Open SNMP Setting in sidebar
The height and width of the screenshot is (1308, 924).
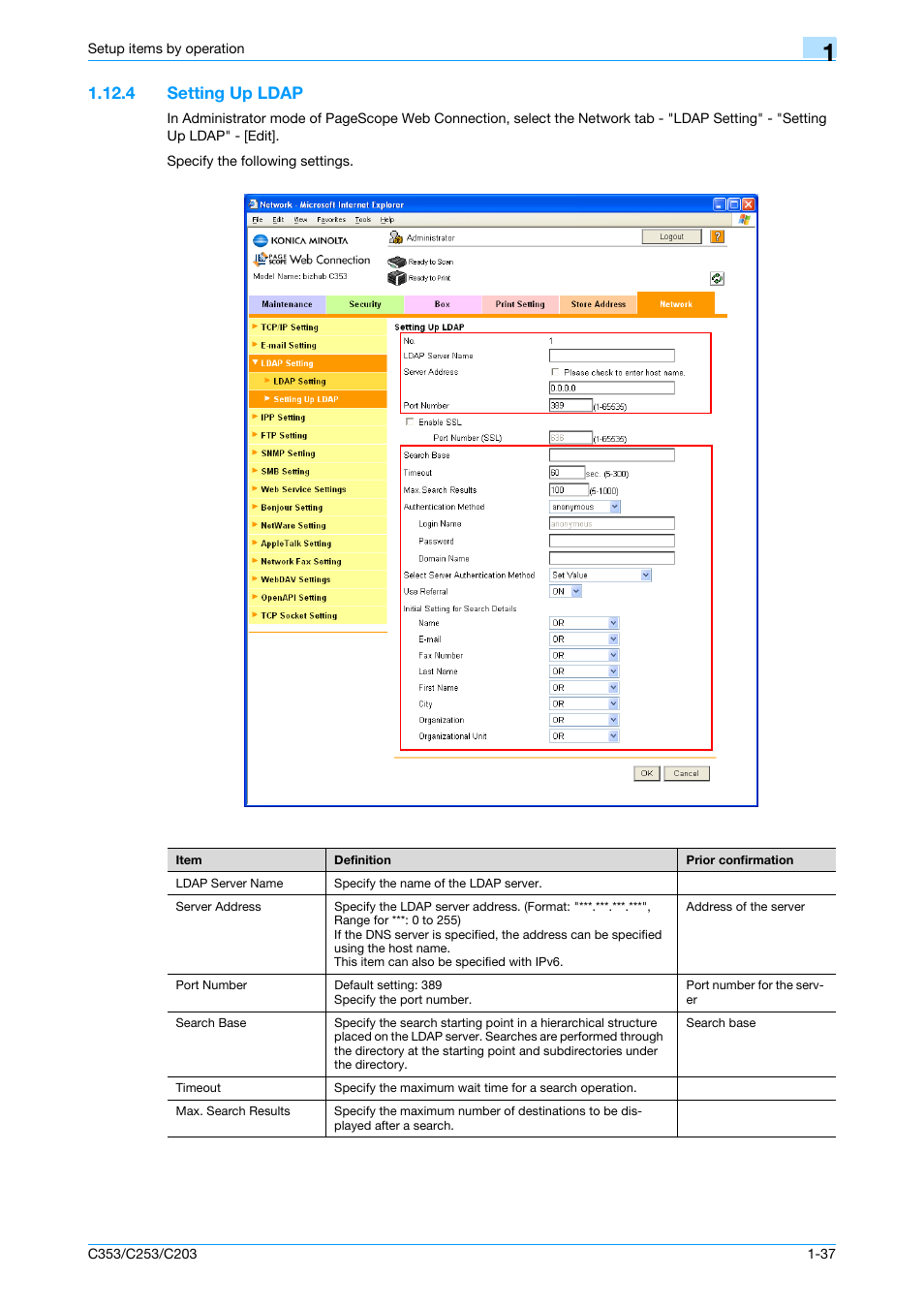point(318,453)
